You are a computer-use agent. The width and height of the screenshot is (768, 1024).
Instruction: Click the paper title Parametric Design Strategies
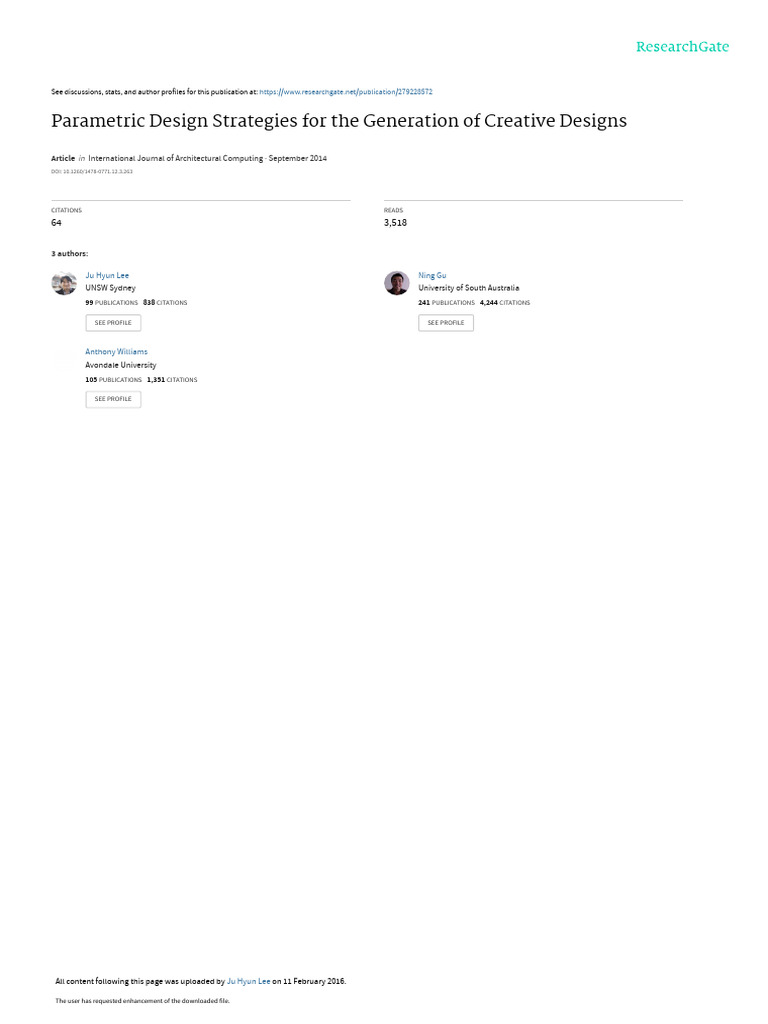(339, 121)
